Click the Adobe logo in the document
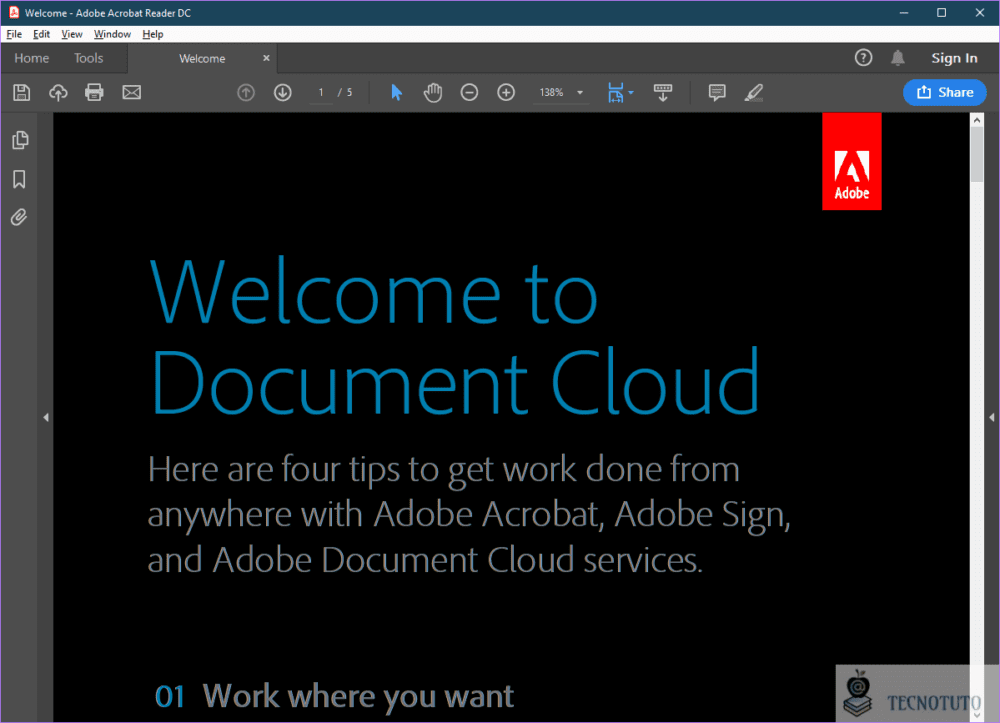This screenshot has width=1000, height=723. tap(852, 161)
